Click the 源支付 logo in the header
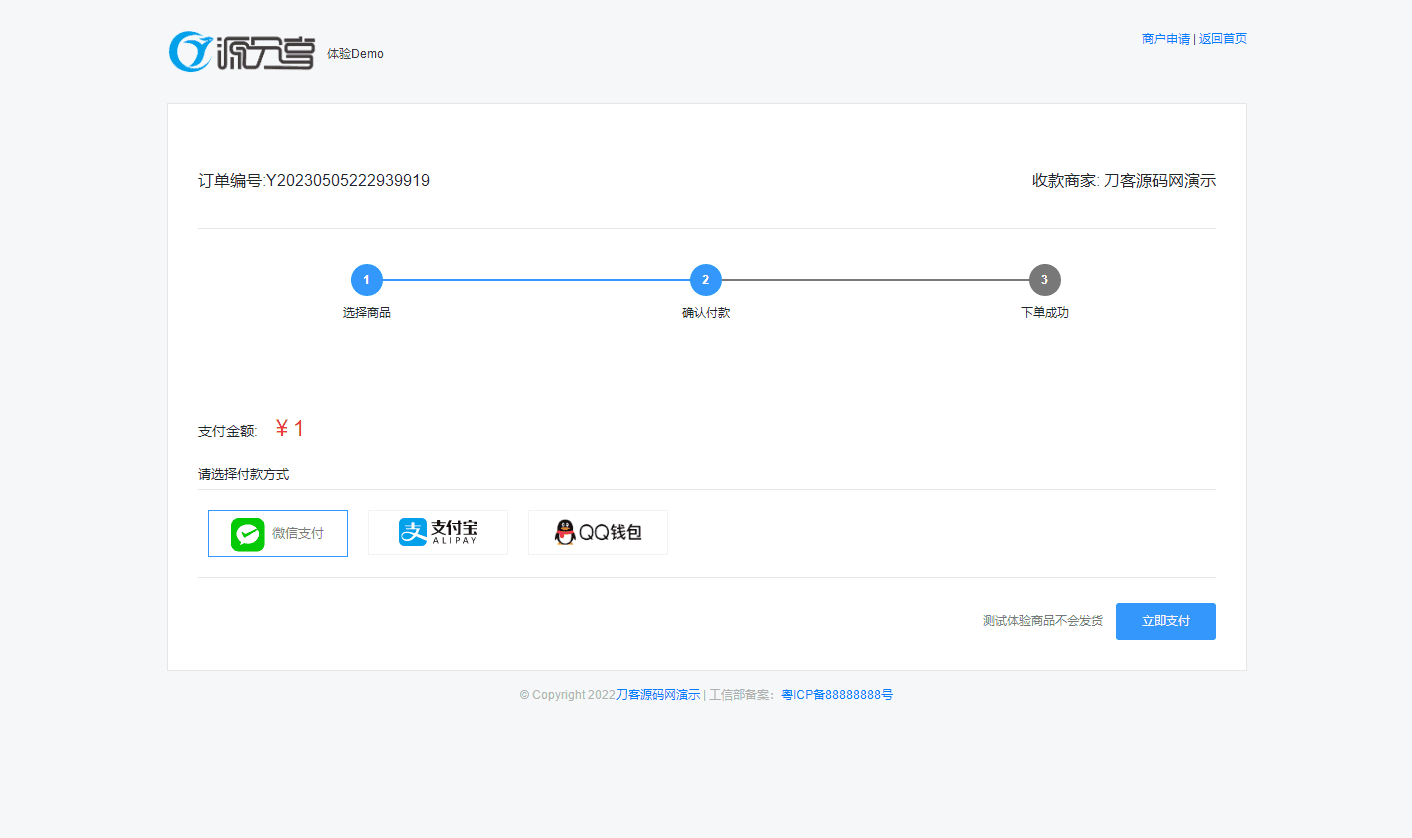 (242, 52)
